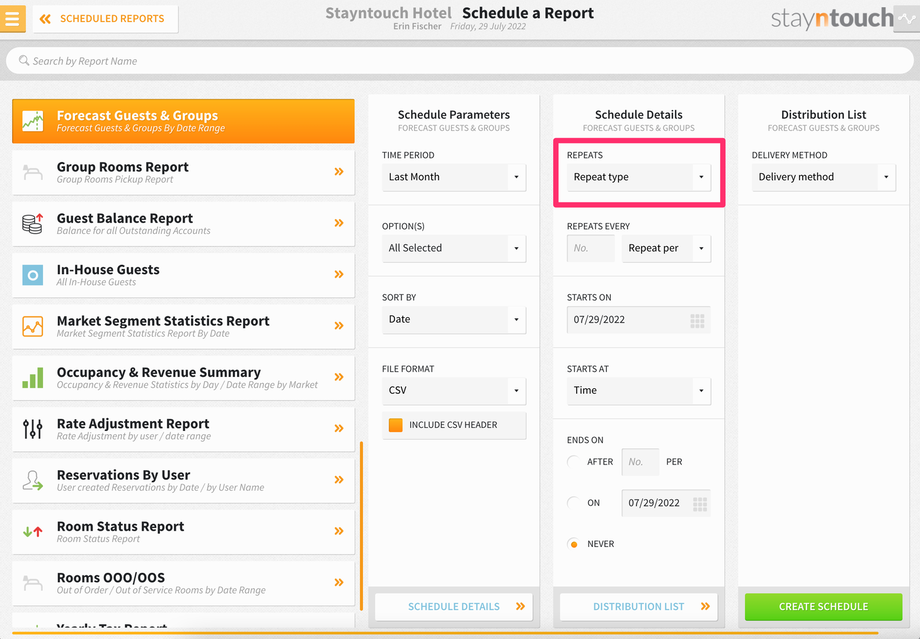The image size is (920, 639).
Task: Click Create Schedule button
Action: 823,607
